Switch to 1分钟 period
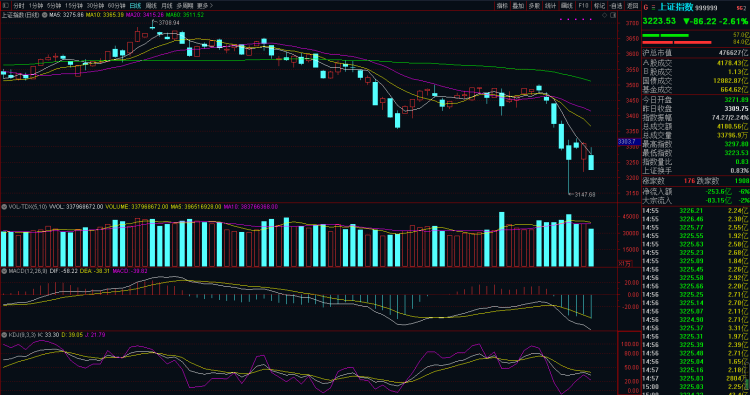Image resolution: width=750 pixels, height=395 pixels. point(36,6)
